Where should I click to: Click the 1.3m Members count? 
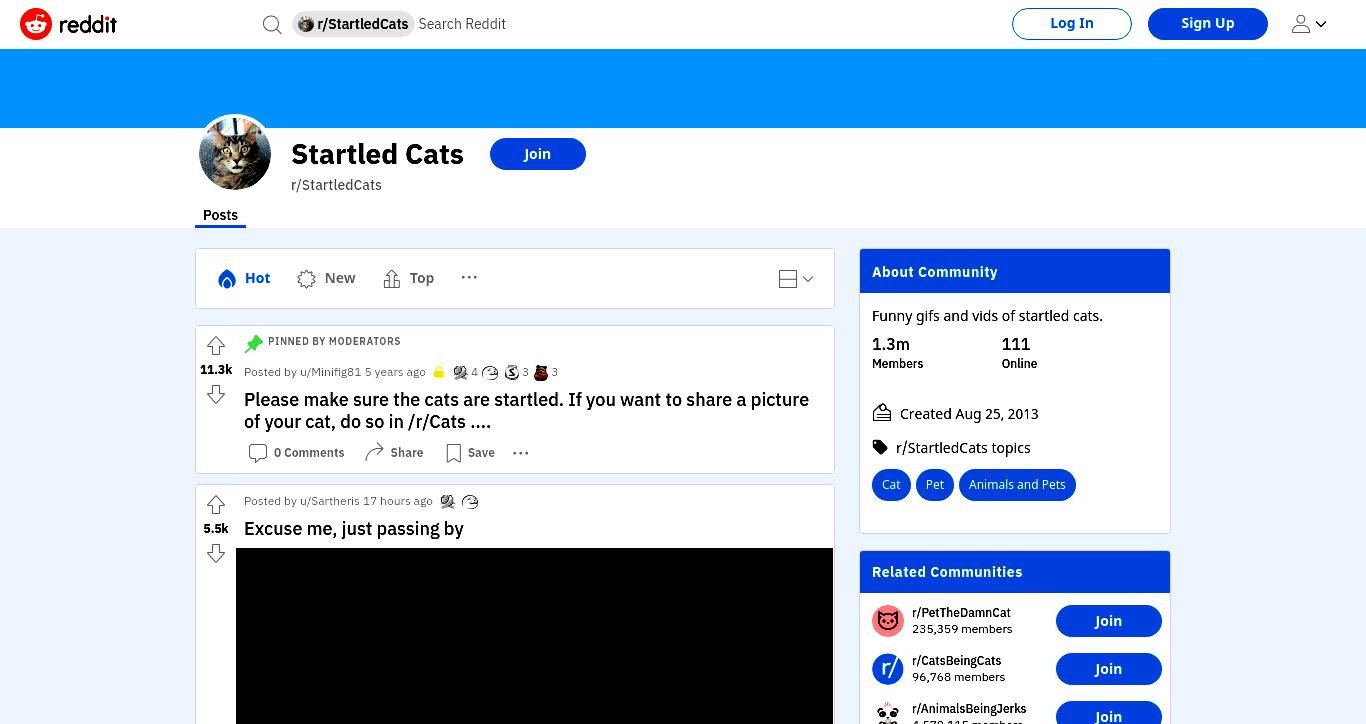coord(891,344)
